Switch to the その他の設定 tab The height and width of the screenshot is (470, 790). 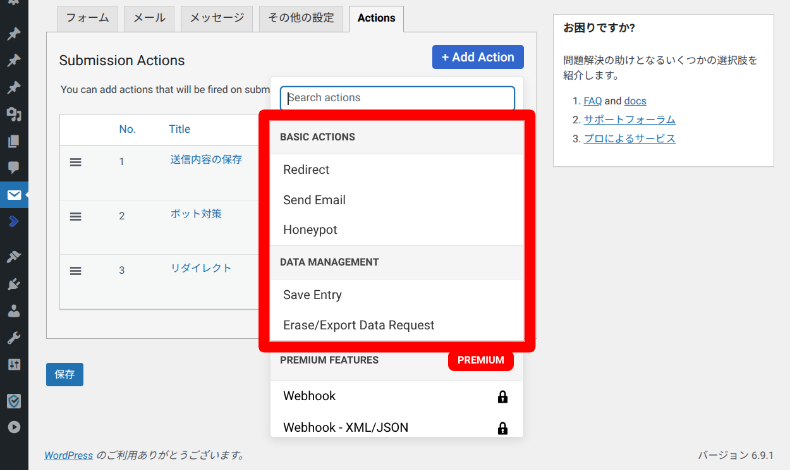coord(301,19)
